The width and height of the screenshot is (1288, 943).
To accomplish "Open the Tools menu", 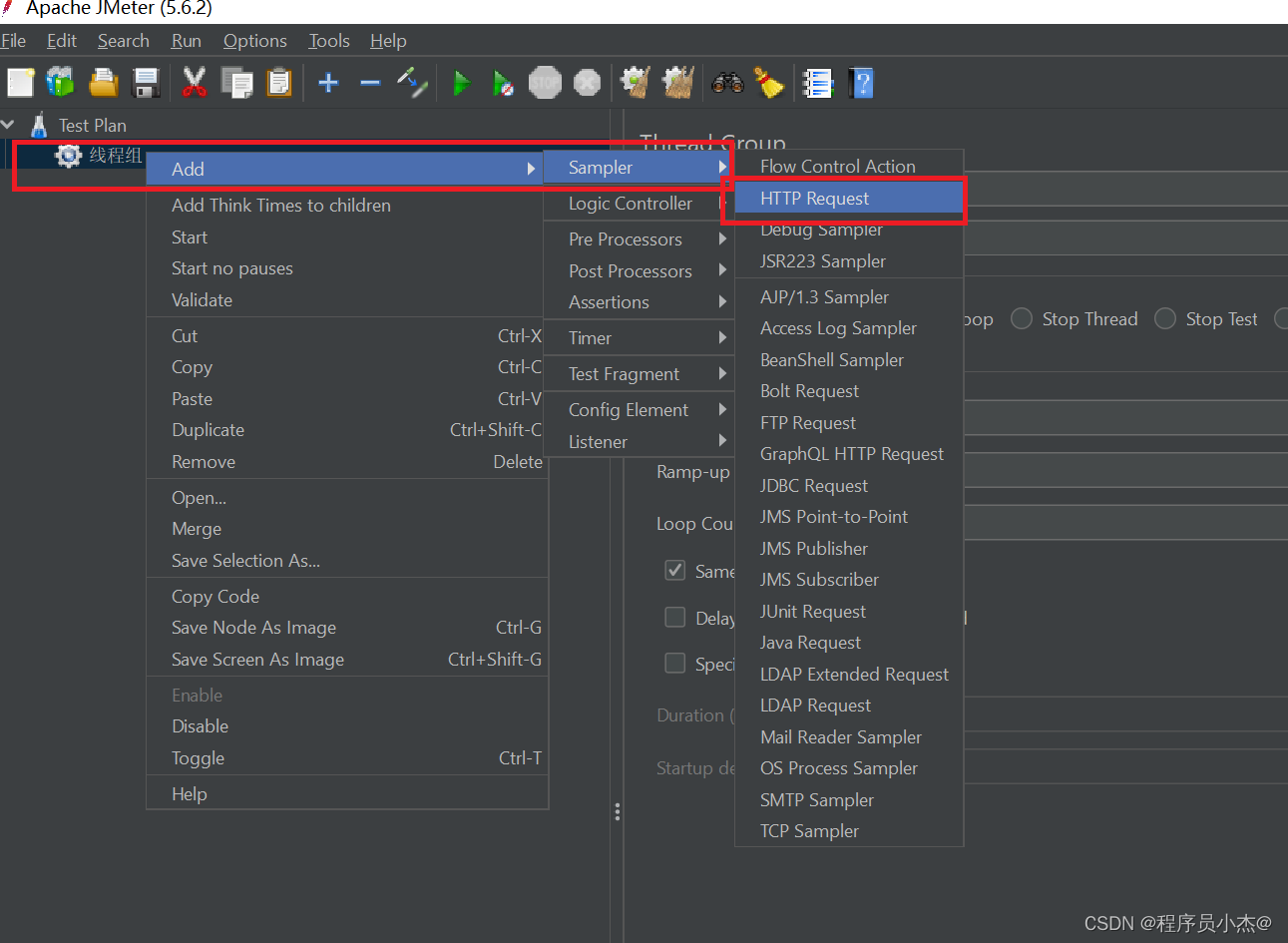I will click(x=329, y=41).
